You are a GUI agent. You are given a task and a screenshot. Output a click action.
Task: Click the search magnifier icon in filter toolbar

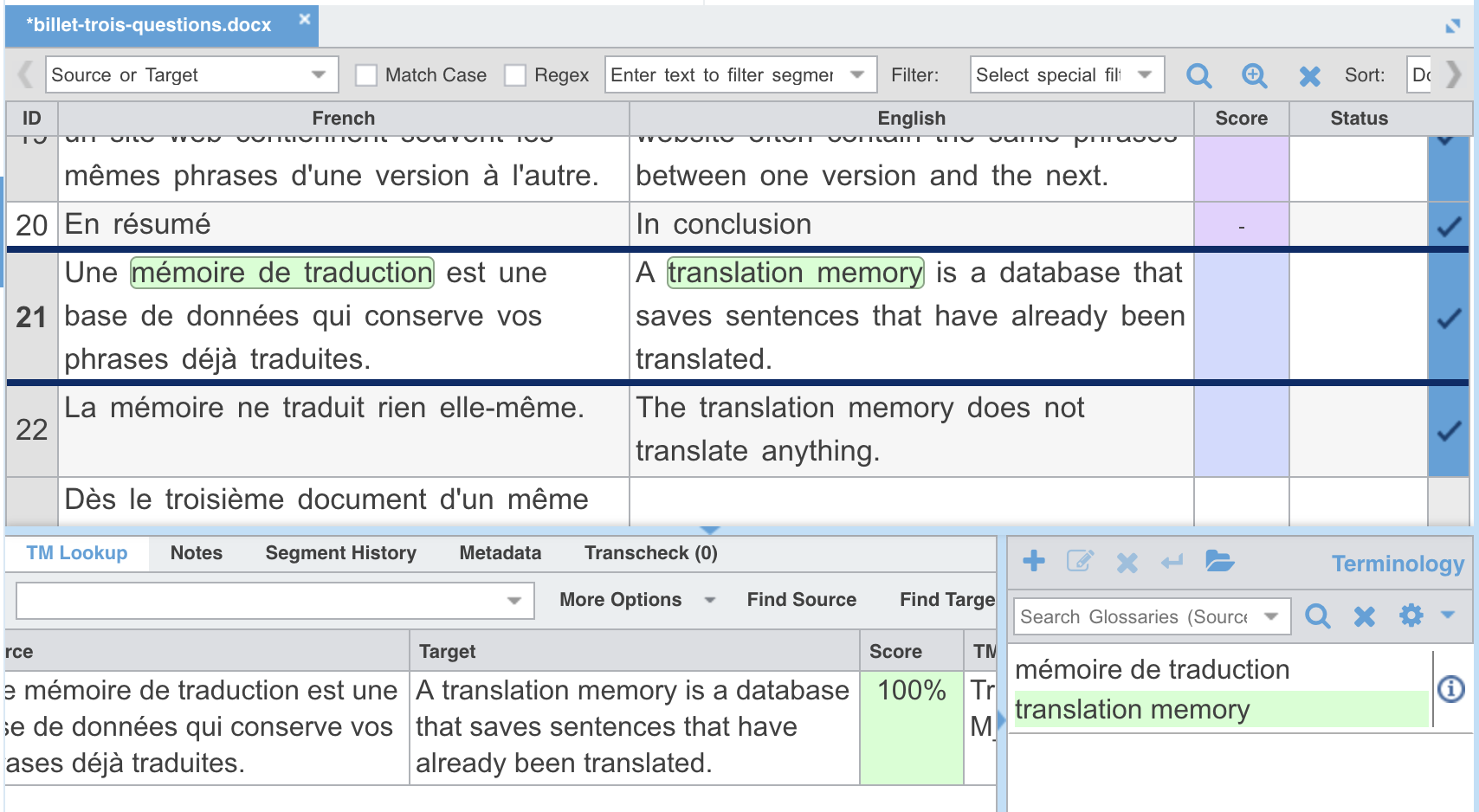(1198, 75)
